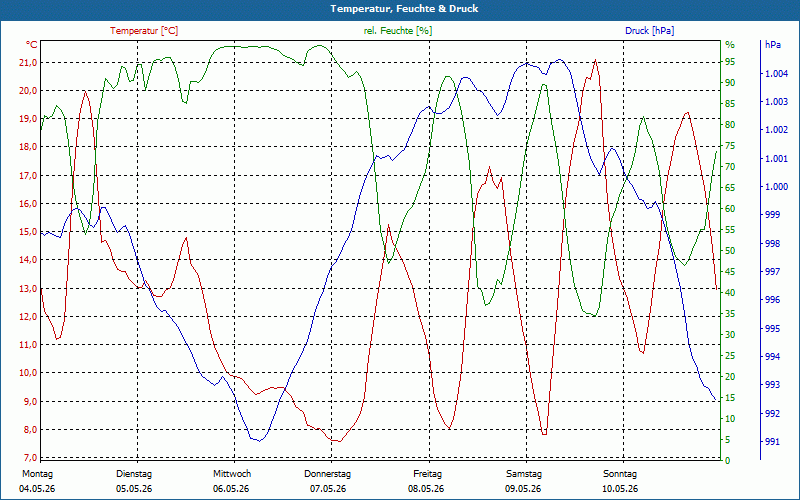The width and height of the screenshot is (800, 500).
Task: Click the '75' humidity axis value
Action: (731, 146)
